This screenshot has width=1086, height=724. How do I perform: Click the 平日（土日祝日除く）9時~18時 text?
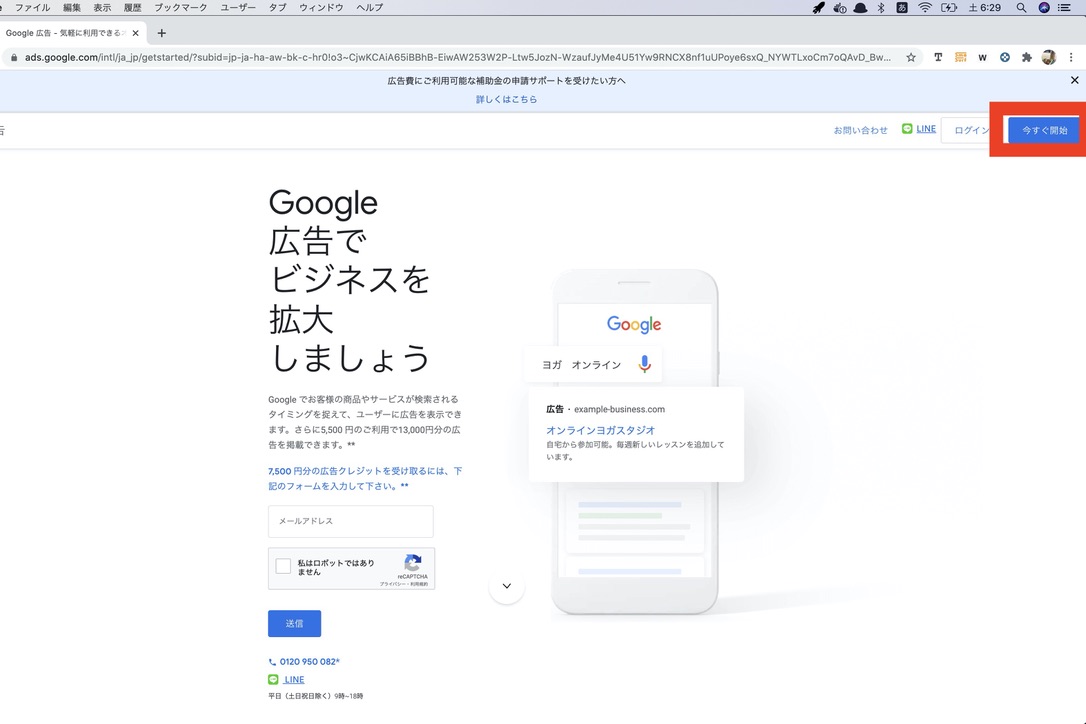(x=315, y=696)
